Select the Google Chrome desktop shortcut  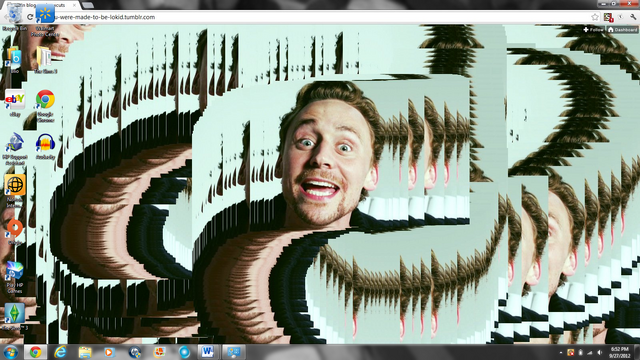[x=45, y=106]
